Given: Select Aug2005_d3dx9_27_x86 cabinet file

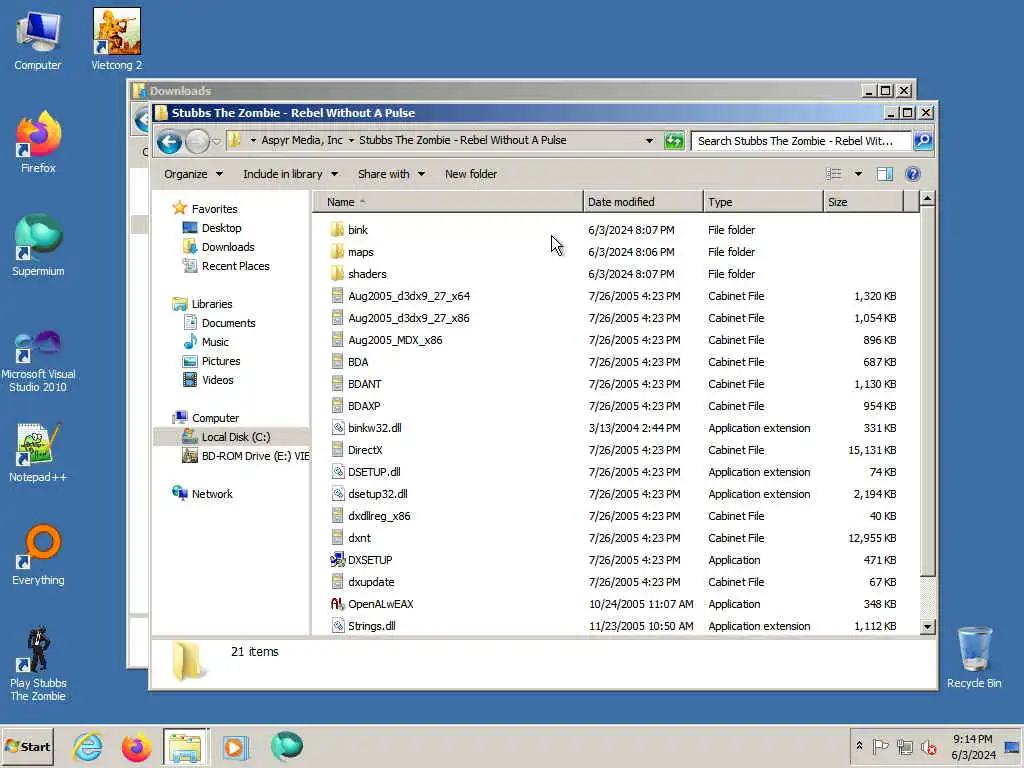Looking at the screenshot, I should click(409, 318).
